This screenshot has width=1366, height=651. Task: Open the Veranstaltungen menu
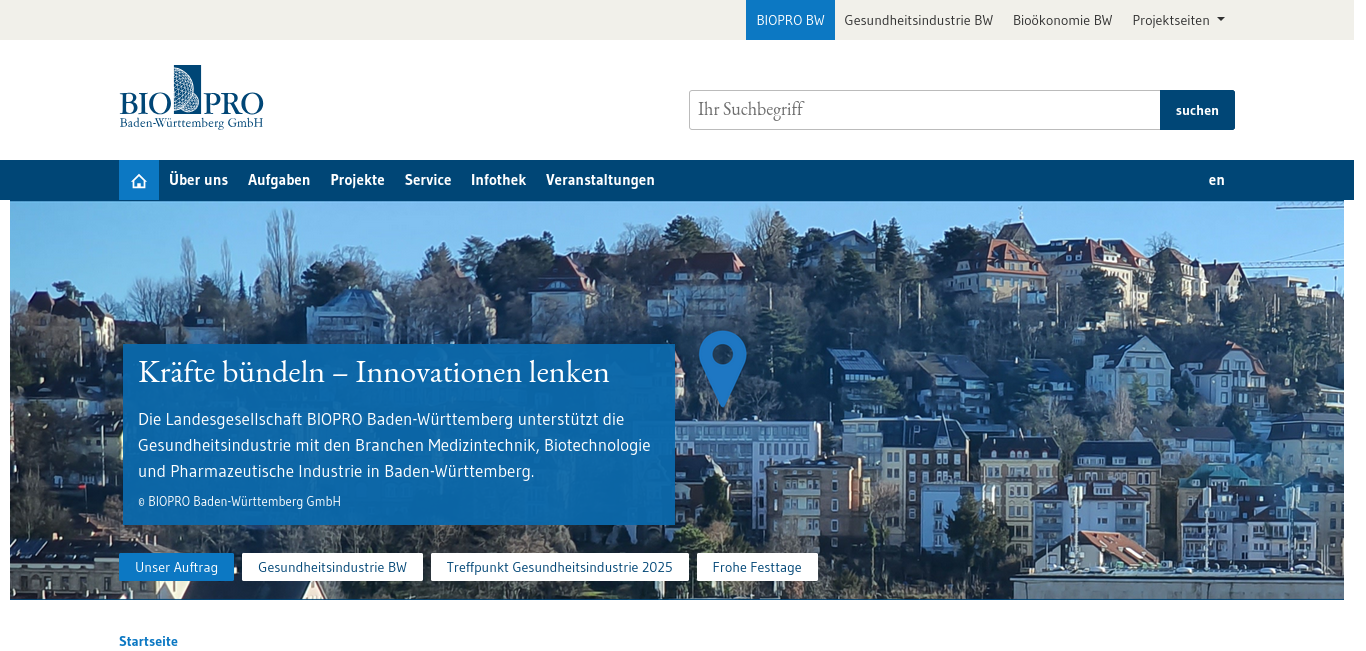(x=600, y=180)
